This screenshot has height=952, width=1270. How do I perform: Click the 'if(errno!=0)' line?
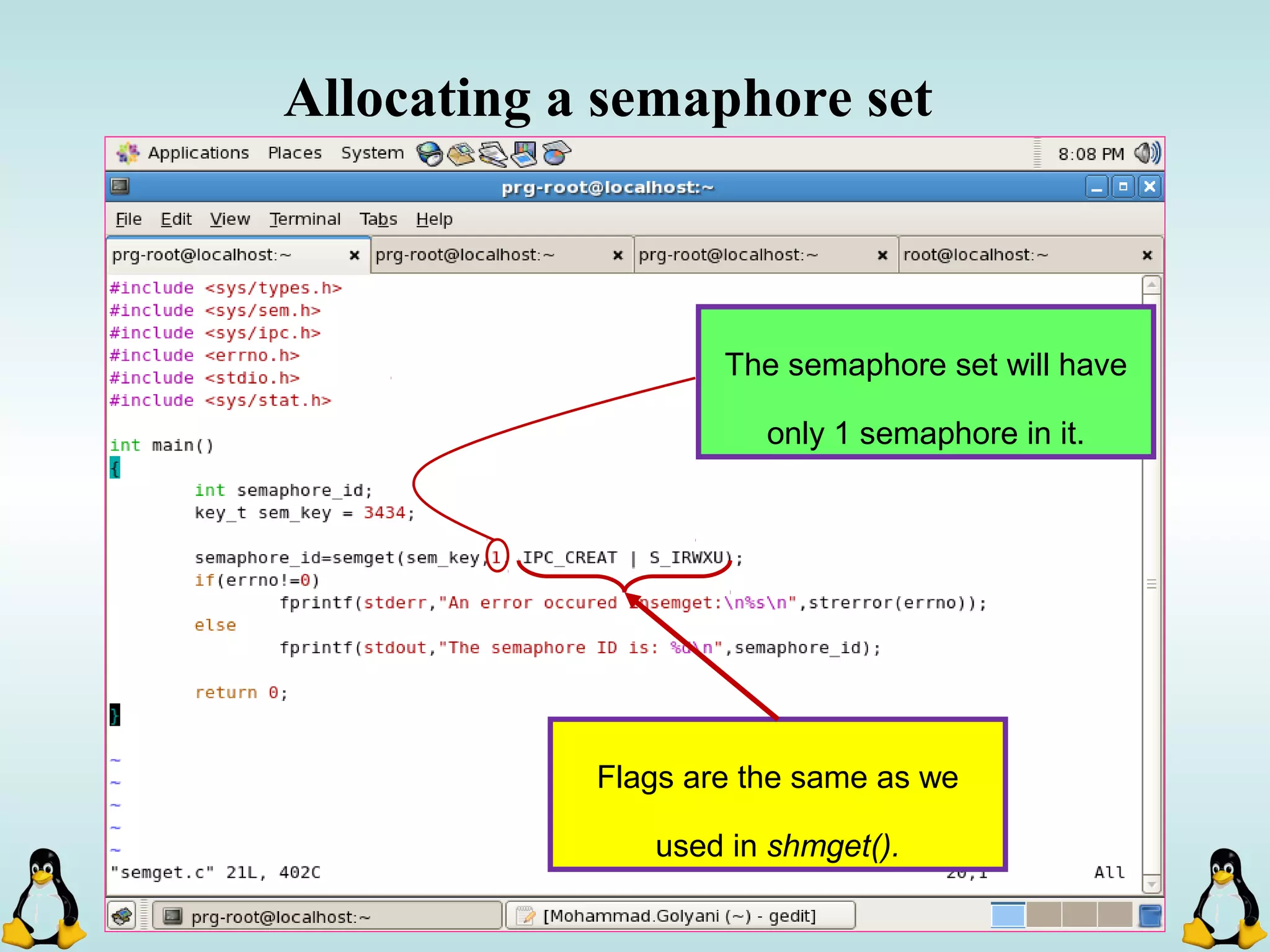[257, 580]
